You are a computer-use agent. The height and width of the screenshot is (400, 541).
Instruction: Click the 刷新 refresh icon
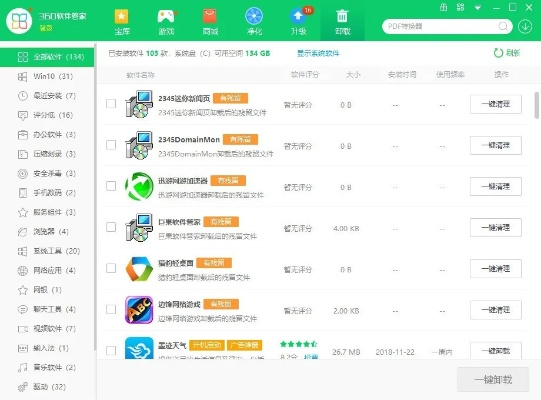click(x=498, y=53)
